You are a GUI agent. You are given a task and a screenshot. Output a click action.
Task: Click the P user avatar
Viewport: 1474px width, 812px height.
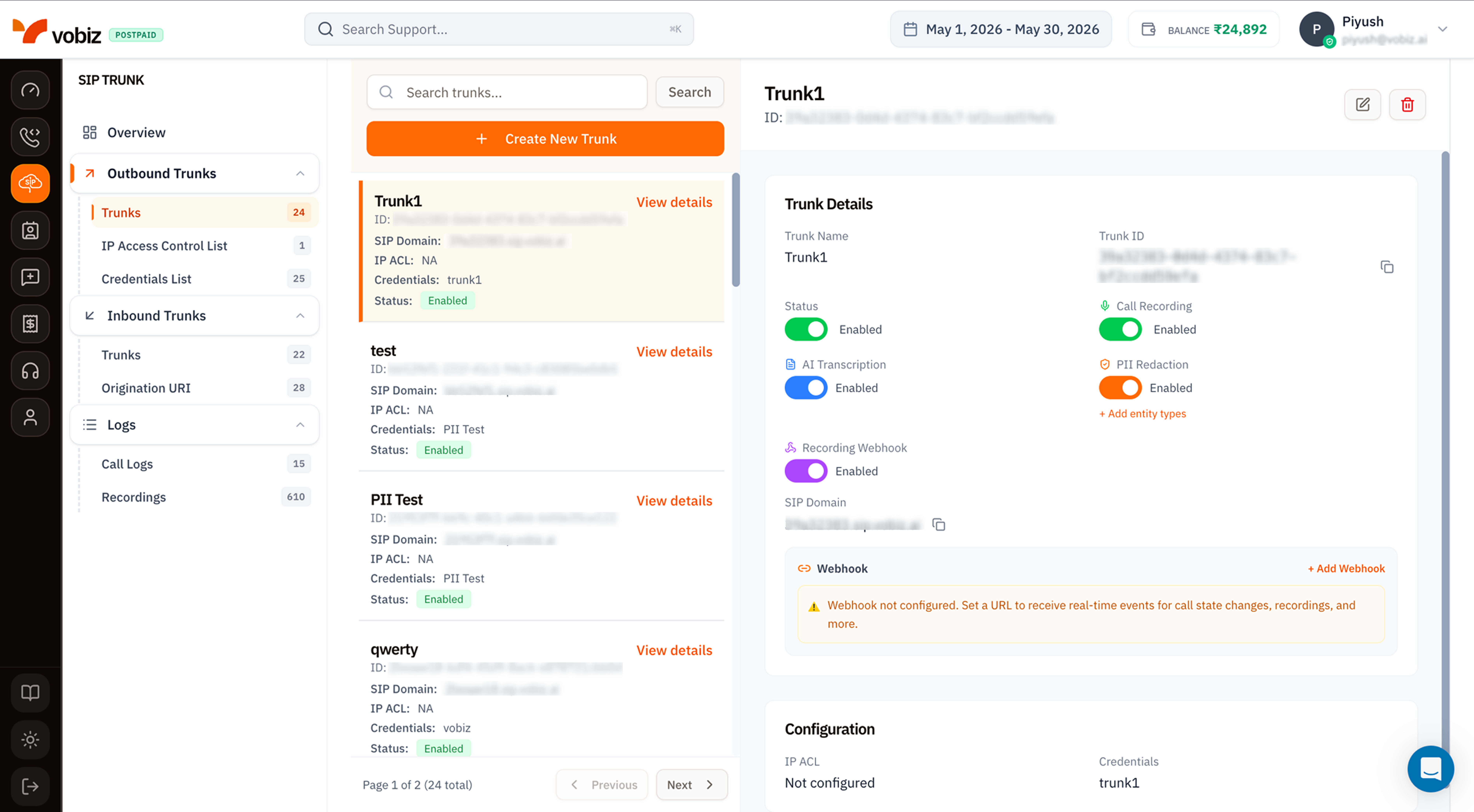(1317, 29)
